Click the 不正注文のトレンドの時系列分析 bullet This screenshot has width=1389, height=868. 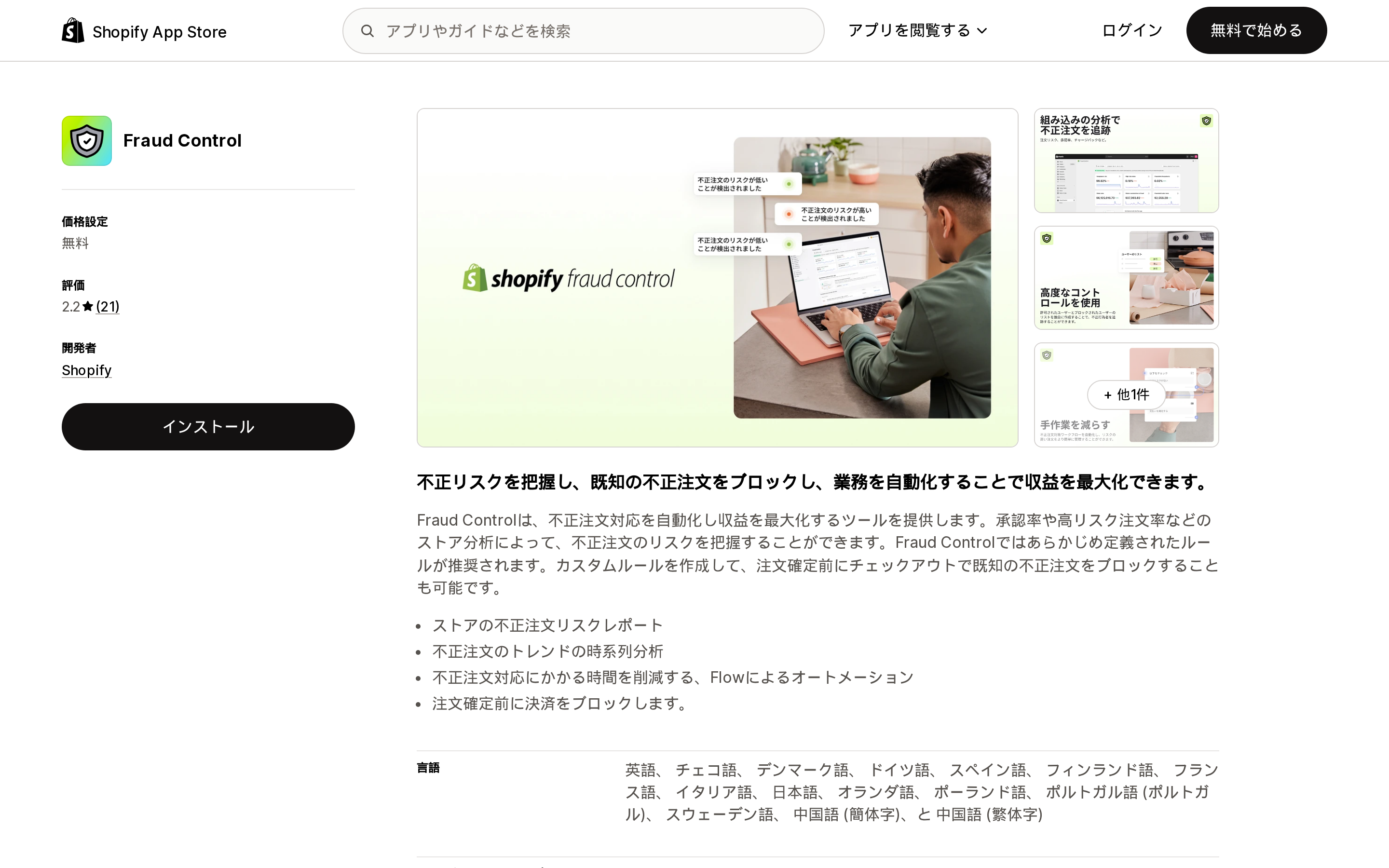click(x=547, y=651)
